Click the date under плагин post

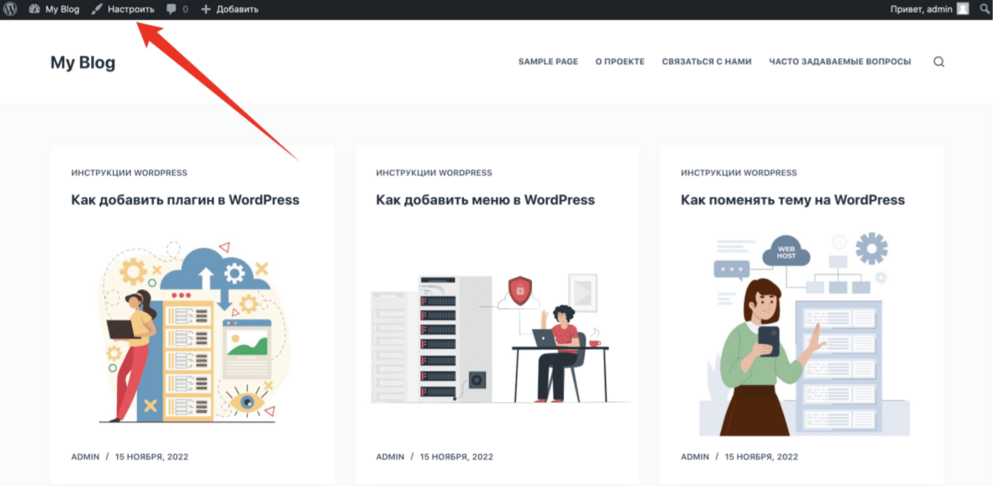pyautogui.click(x=151, y=457)
